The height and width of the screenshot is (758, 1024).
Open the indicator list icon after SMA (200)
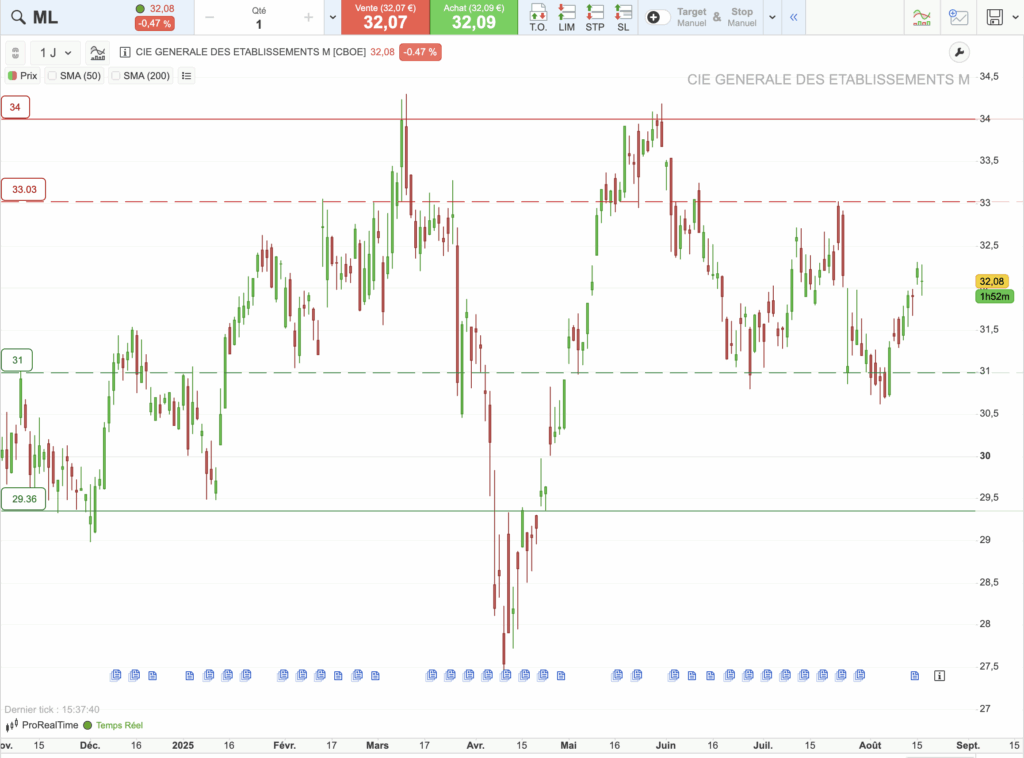click(186, 75)
